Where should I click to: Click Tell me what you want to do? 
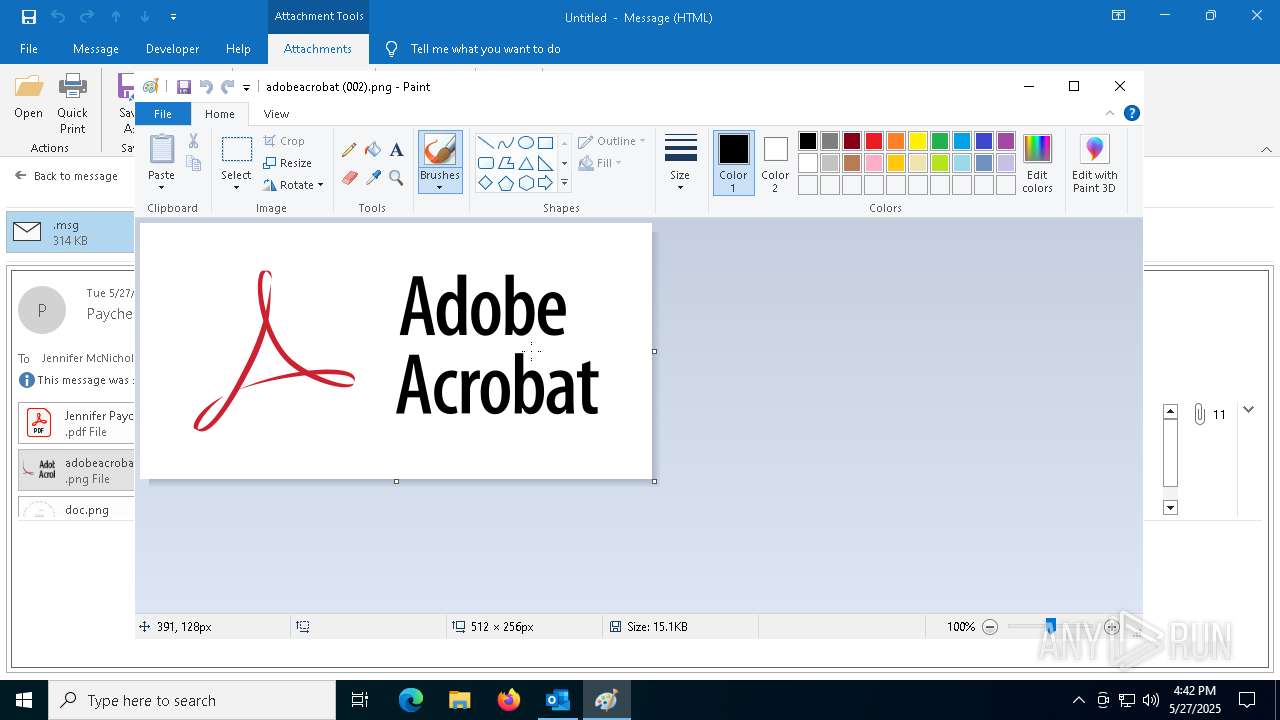(485, 49)
